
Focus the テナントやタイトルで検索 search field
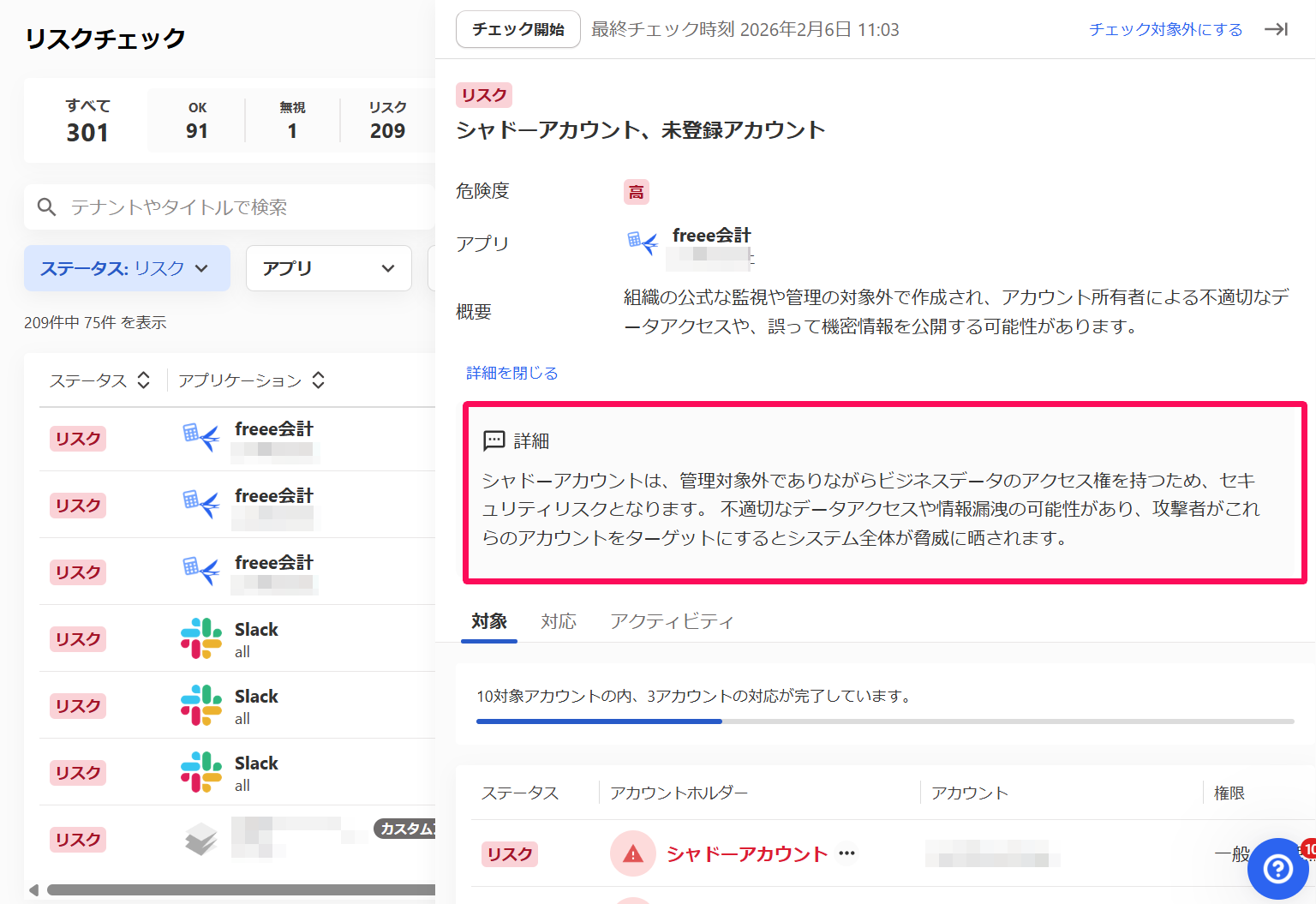230,207
